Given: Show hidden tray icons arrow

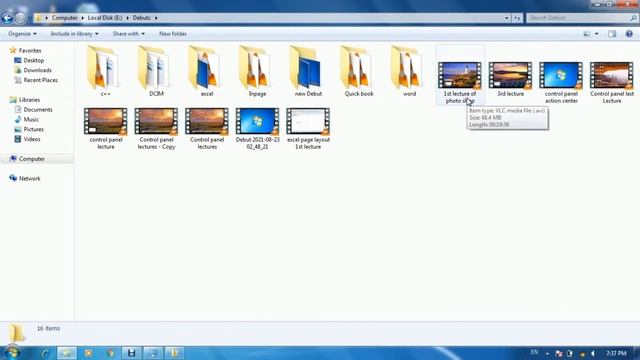Looking at the screenshot, I should pos(547,353).
